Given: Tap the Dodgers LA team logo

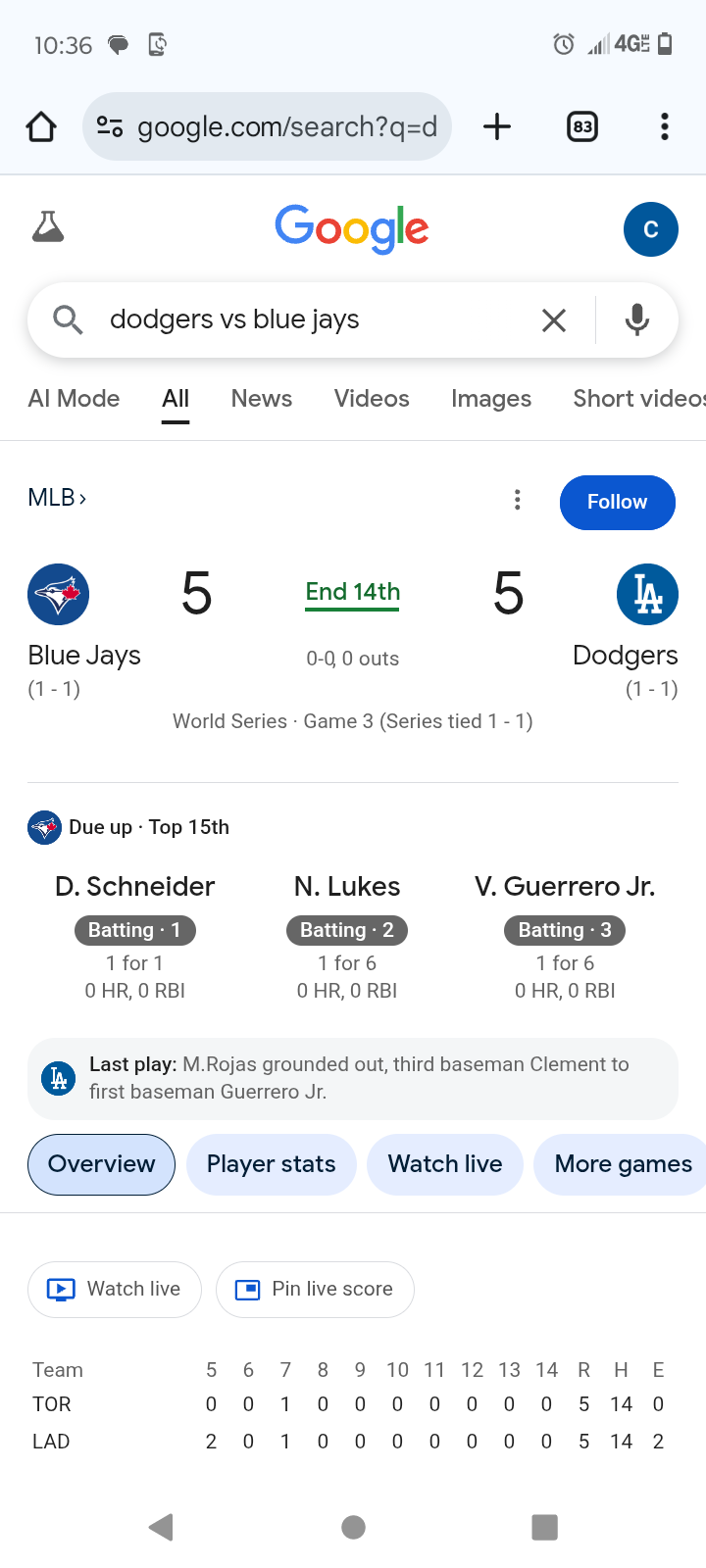Looking at the screenshot, I should tap(647, 594).
